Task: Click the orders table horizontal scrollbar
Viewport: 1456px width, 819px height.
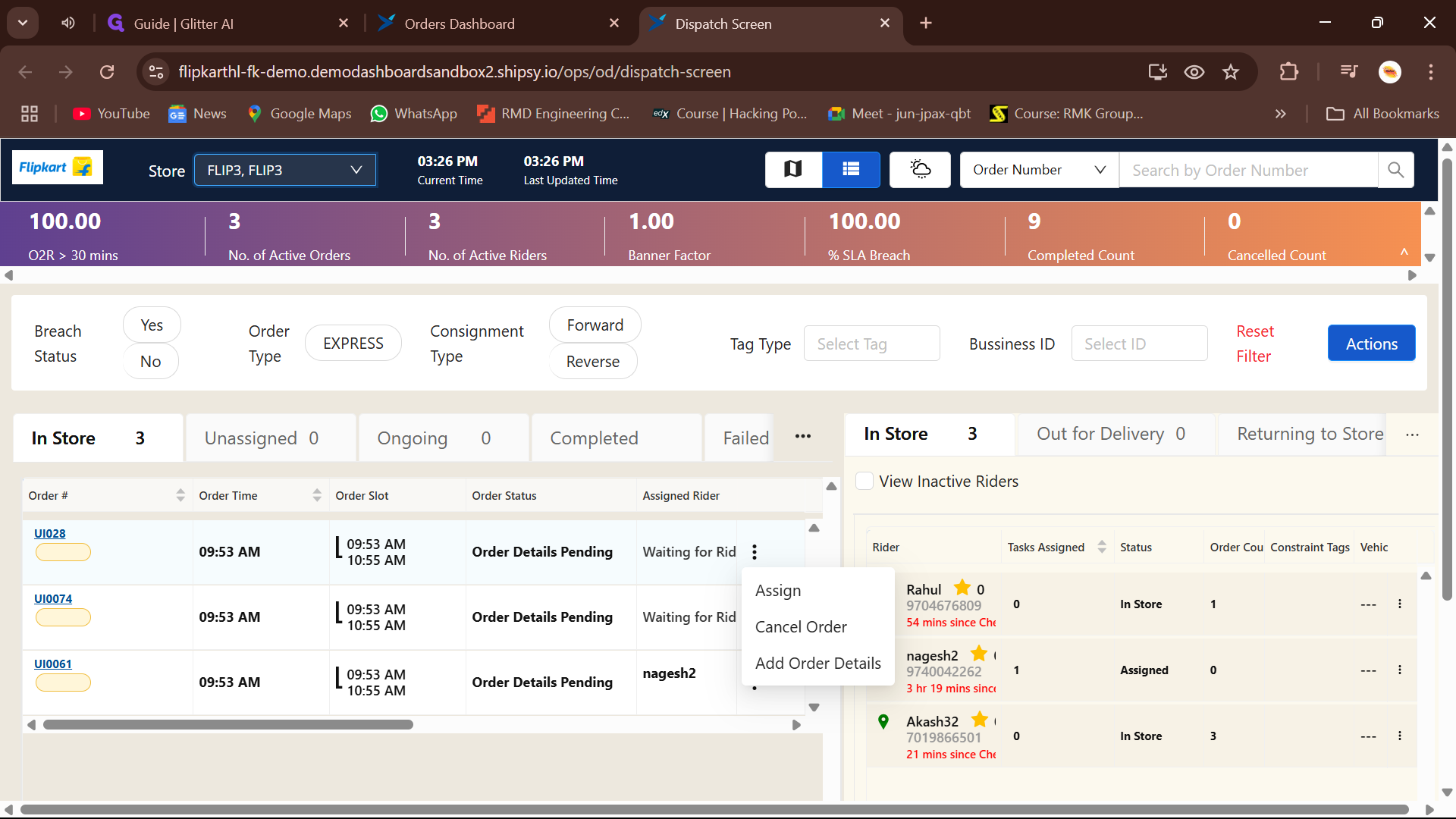Action: pos(227,725)
